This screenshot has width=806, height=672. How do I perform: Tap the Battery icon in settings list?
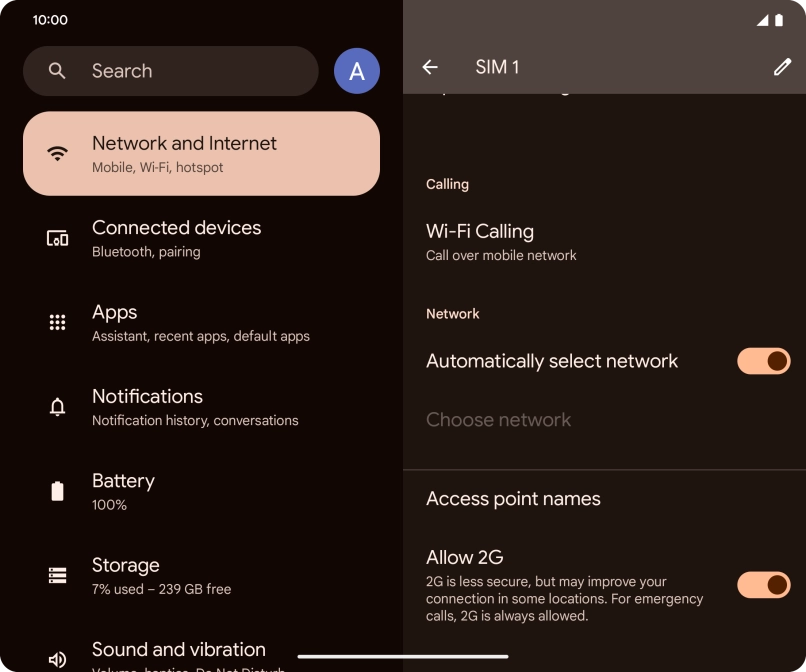click(x=58, y=491)
